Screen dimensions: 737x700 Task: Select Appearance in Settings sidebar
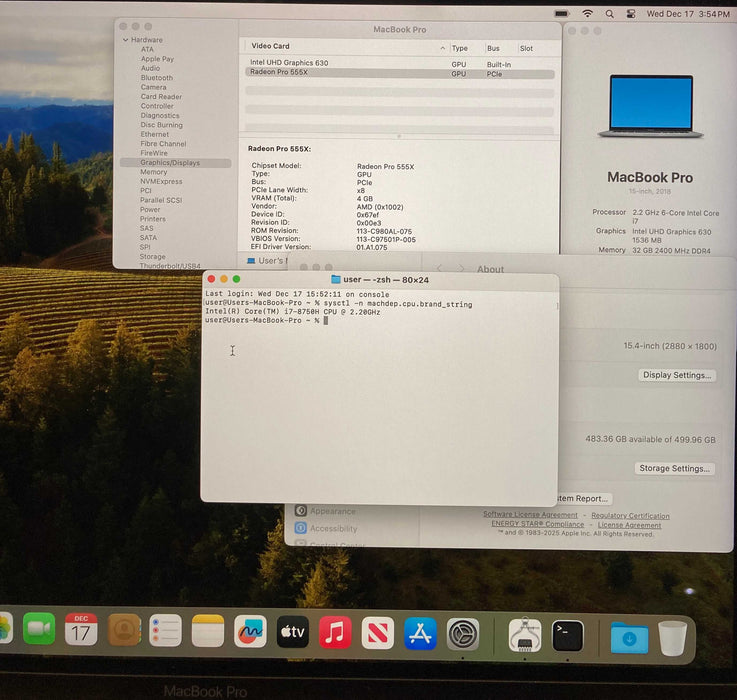coord(332,511)
